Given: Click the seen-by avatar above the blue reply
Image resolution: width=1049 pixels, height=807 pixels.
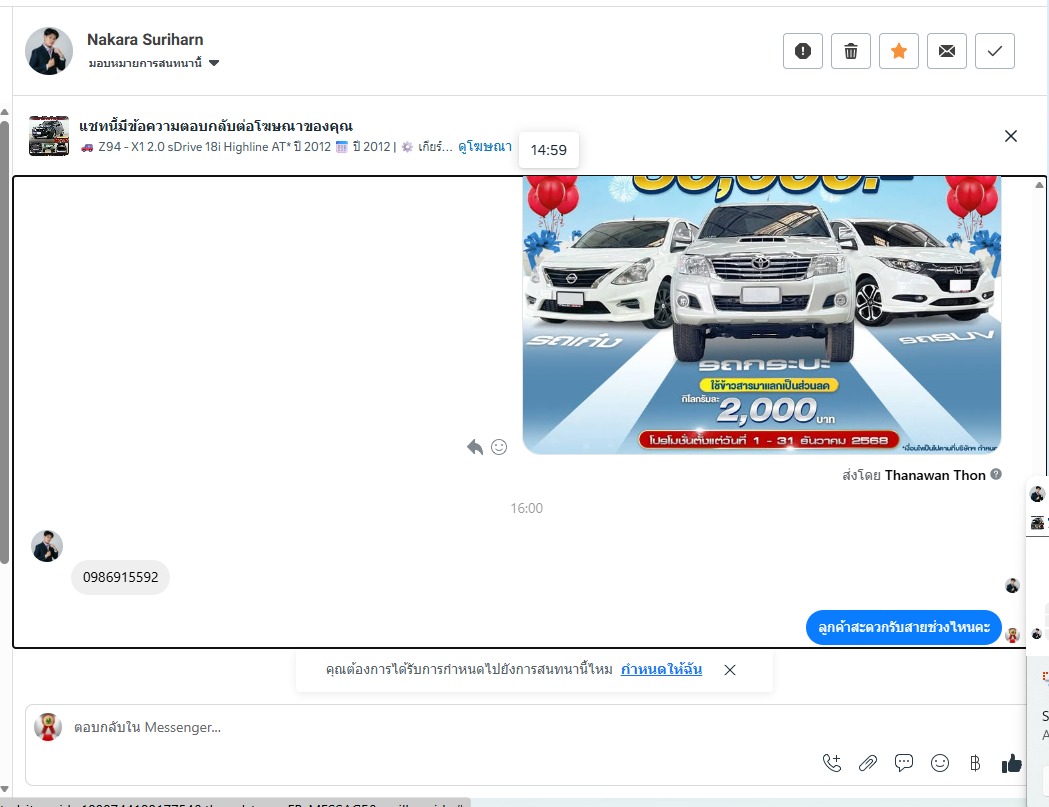Looking at the screenshot, I should [x=1012, y=586].
